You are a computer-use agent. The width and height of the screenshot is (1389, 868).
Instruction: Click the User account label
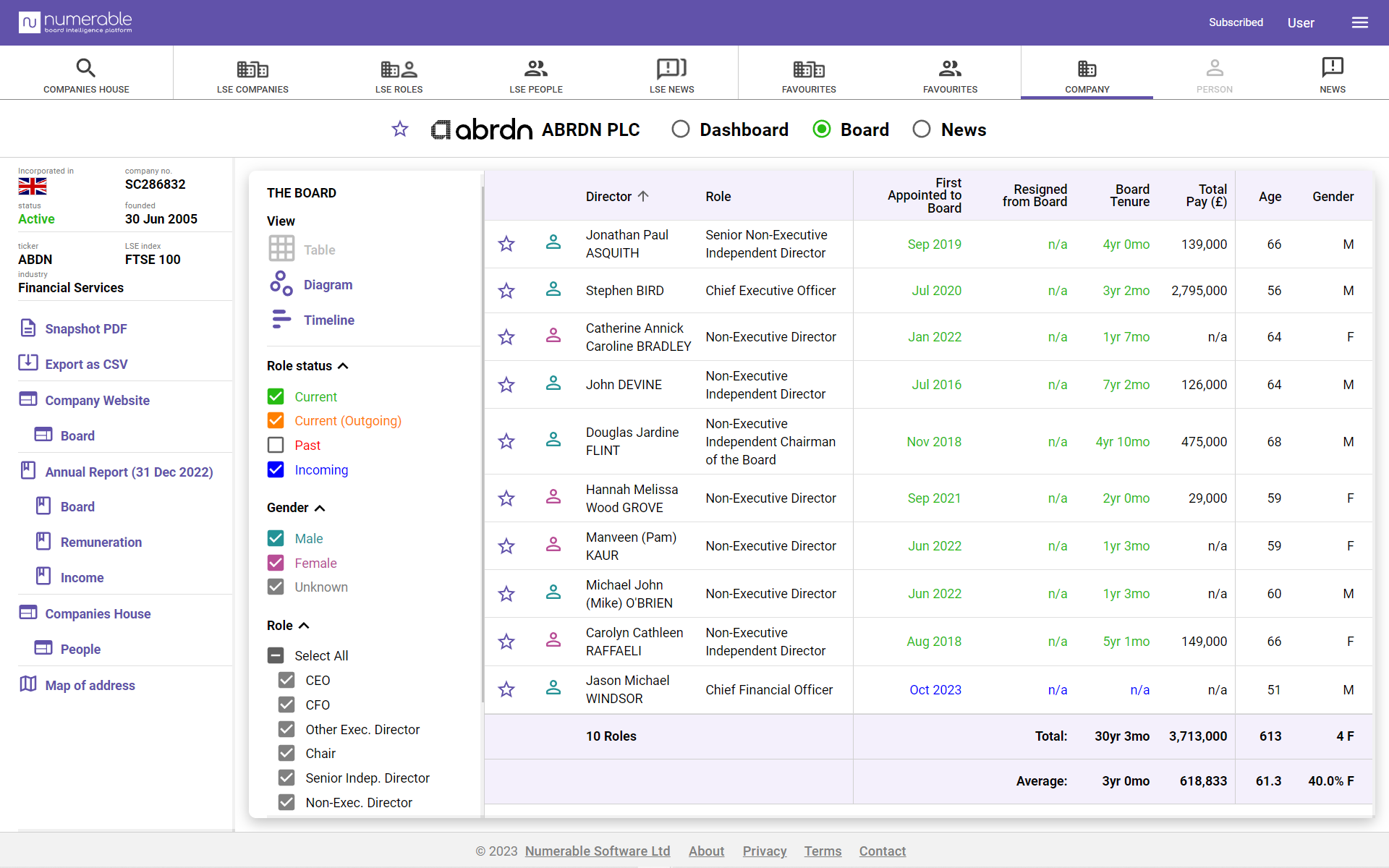point(1301,22)
